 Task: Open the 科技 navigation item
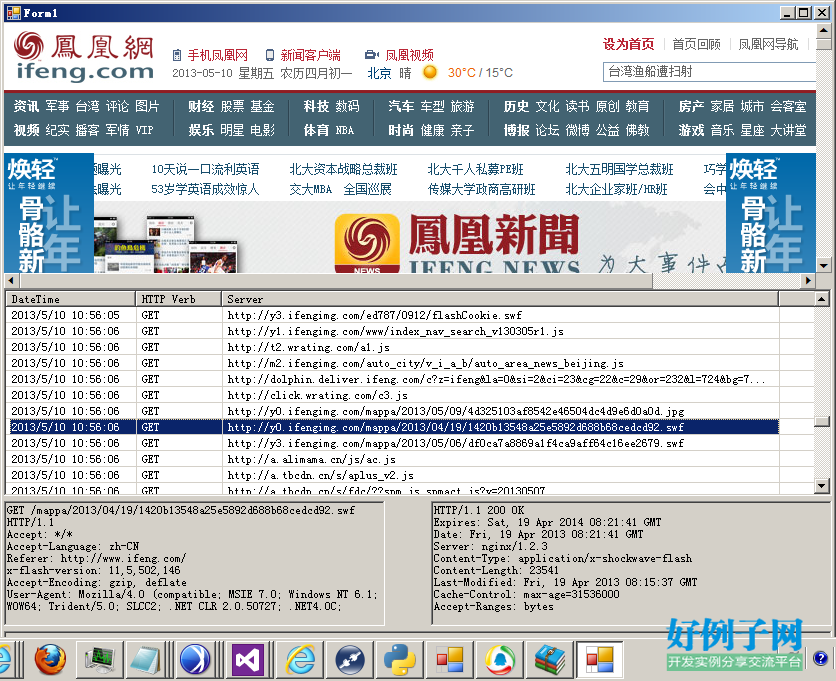click(316, 106)
